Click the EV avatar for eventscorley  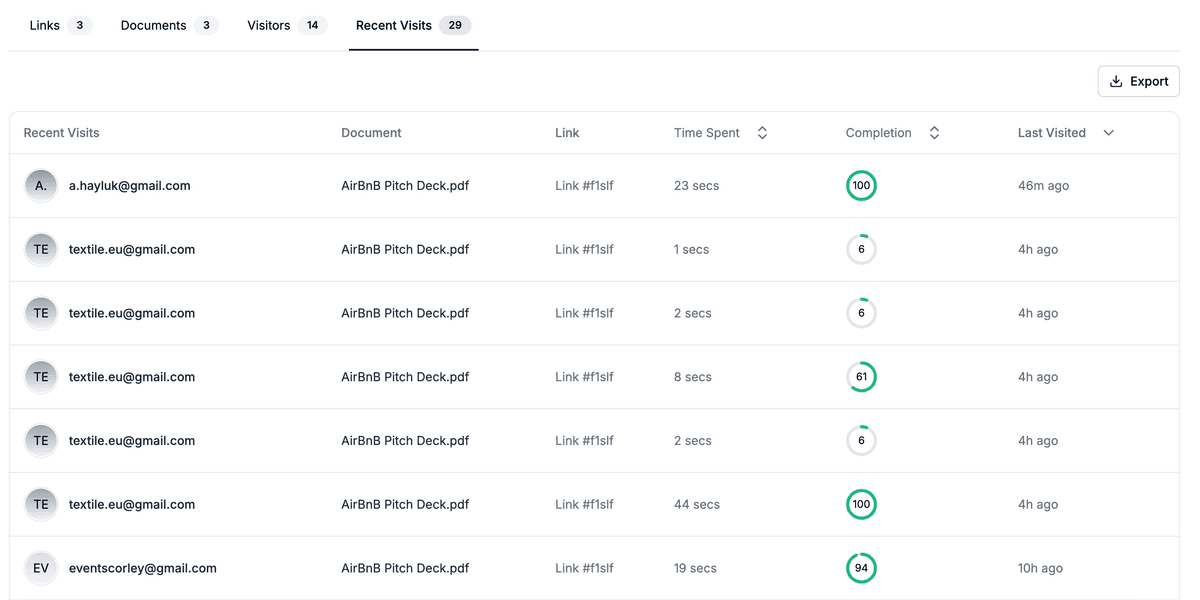tap(41, 568)
